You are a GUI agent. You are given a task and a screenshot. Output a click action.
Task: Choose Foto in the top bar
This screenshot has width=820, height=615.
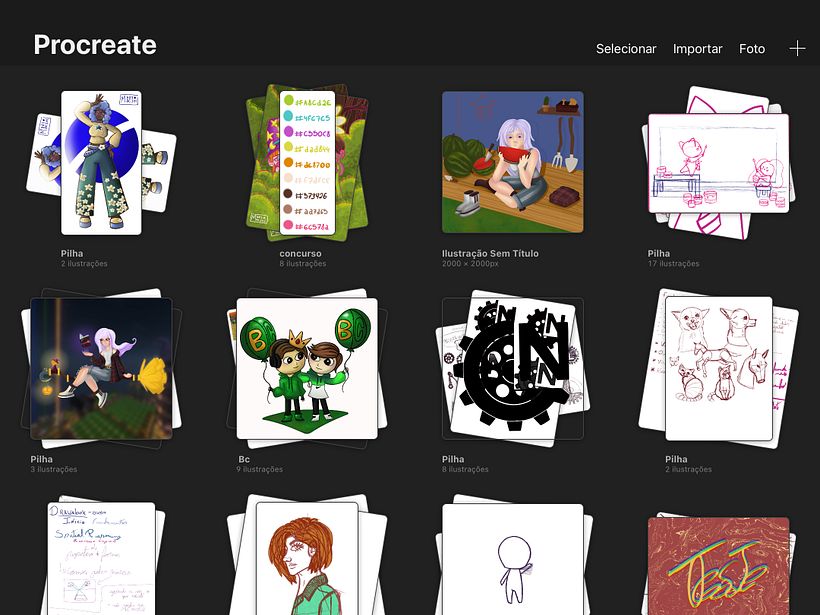point(752,49)
